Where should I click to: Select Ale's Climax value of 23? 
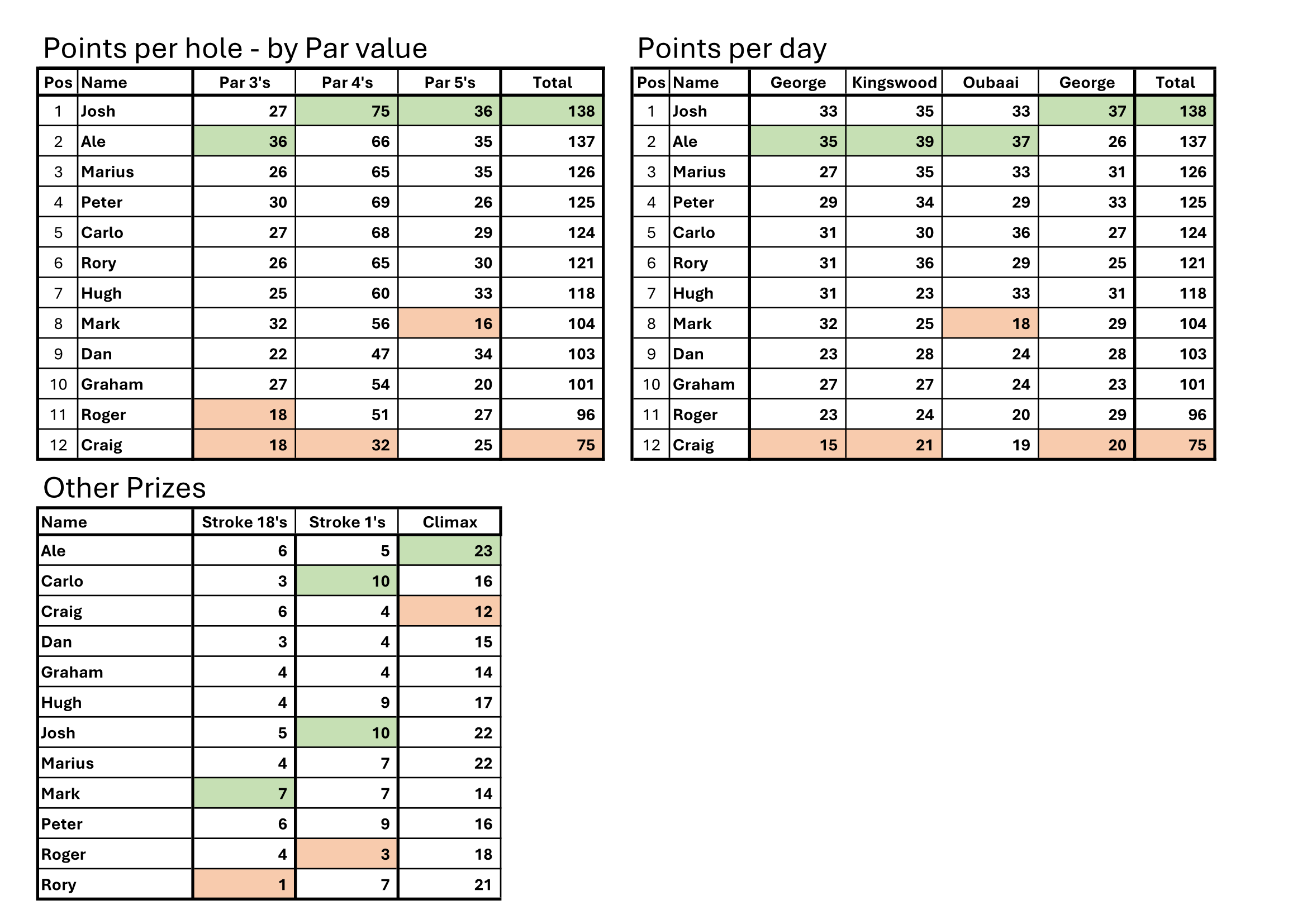coord(449,550)
